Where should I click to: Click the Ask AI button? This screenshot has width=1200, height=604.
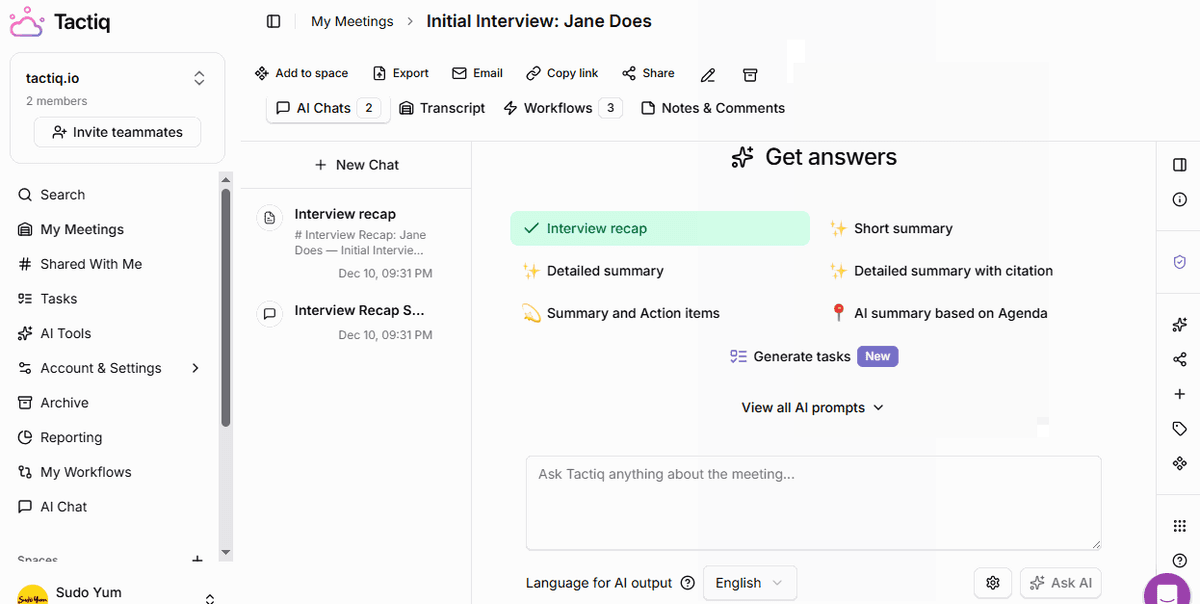tap(1061, 583)
